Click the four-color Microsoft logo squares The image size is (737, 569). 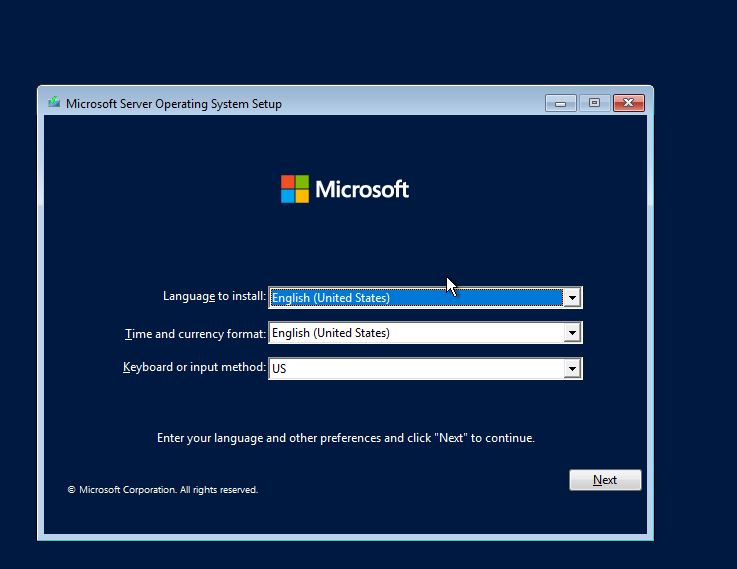point(295,189)
